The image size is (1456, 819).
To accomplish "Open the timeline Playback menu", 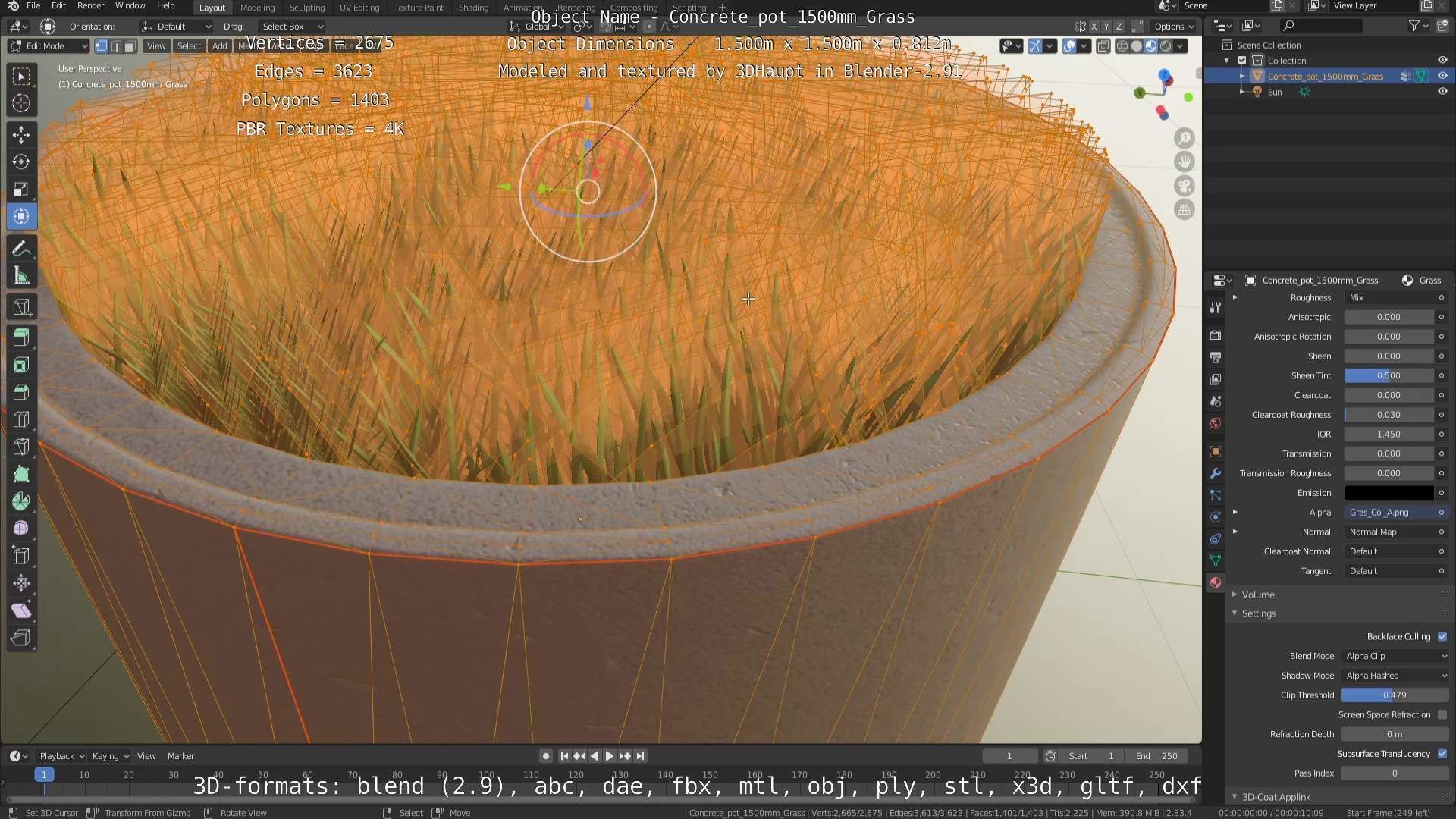I will 61,756.
